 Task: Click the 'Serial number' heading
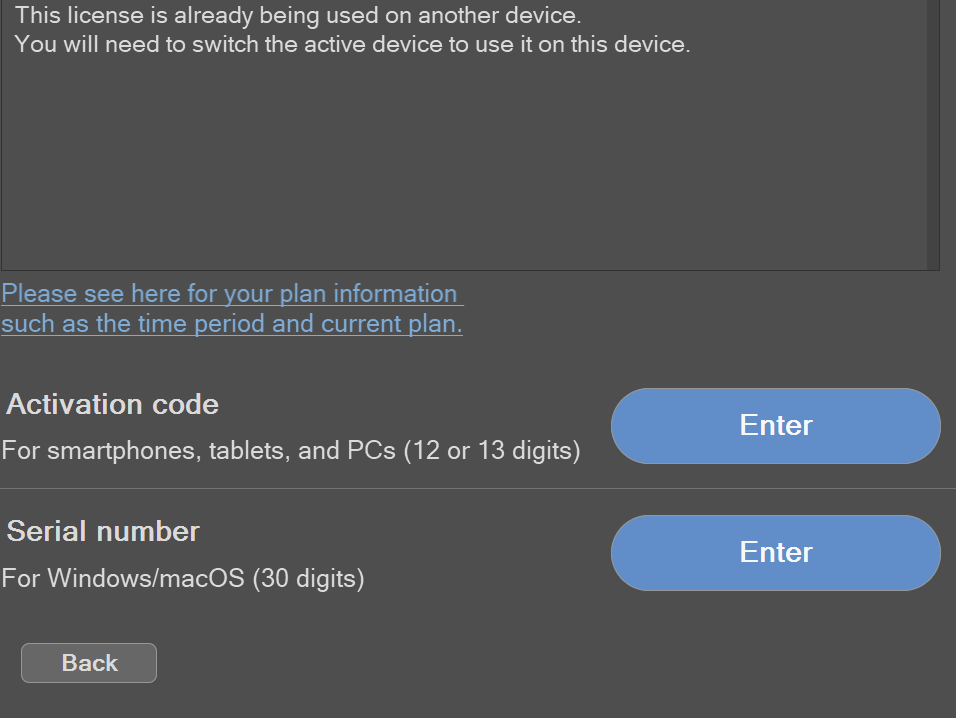tap(103, 531)
